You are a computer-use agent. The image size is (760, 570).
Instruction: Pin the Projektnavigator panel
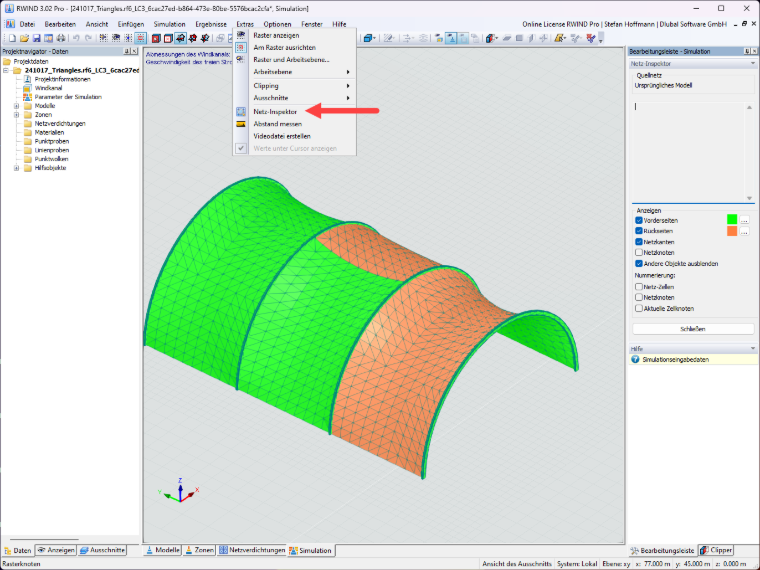(127, 51)
